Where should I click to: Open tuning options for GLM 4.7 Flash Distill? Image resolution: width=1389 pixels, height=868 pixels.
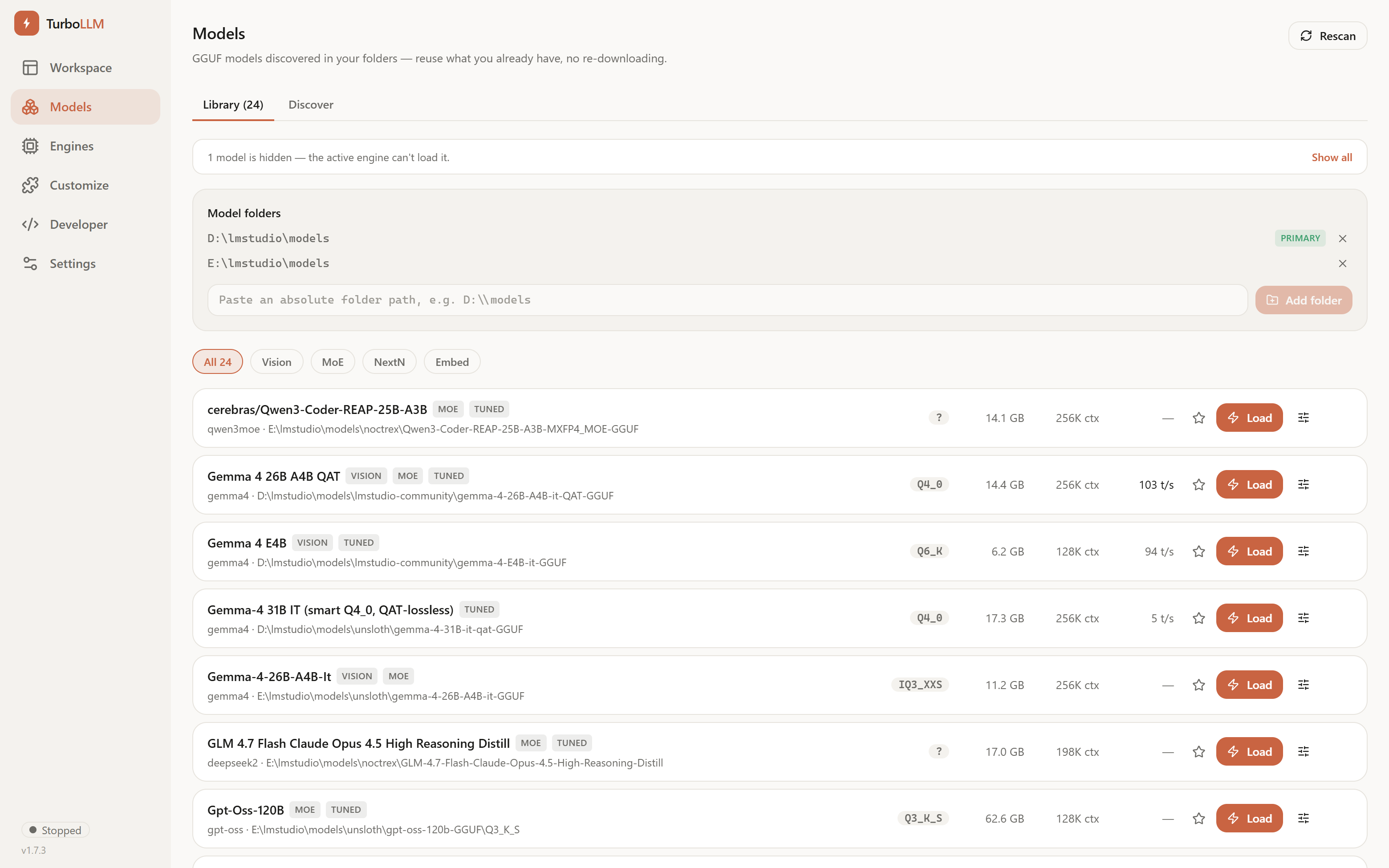coord(1304,751)
